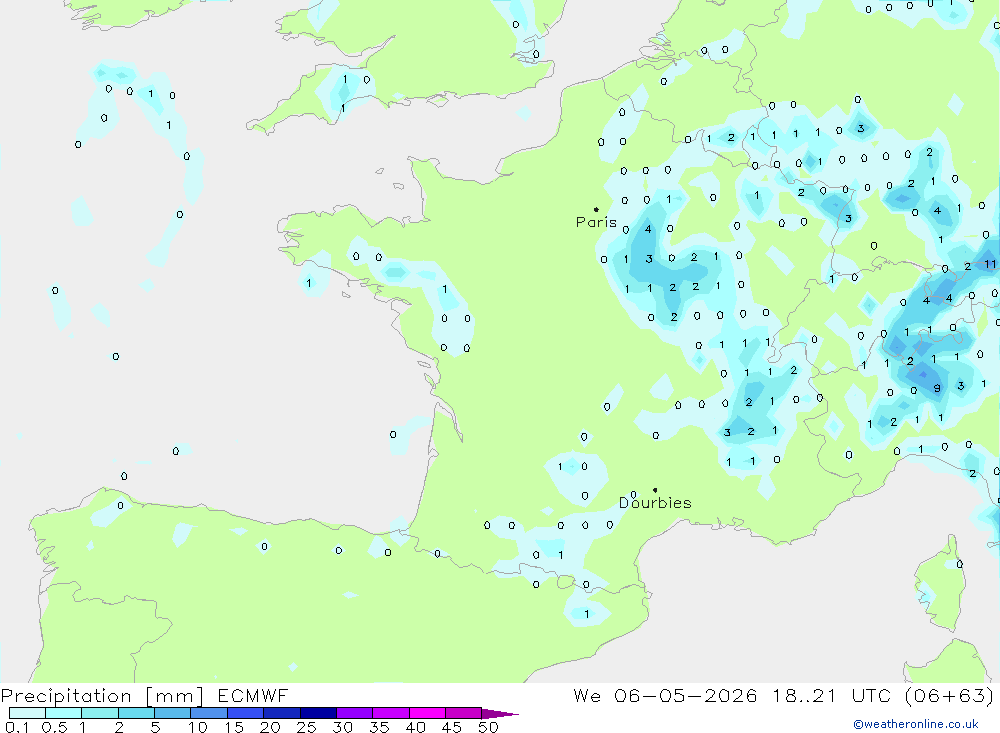
Task: Click the black dot marking Dourbies
Action: (655, 490)
